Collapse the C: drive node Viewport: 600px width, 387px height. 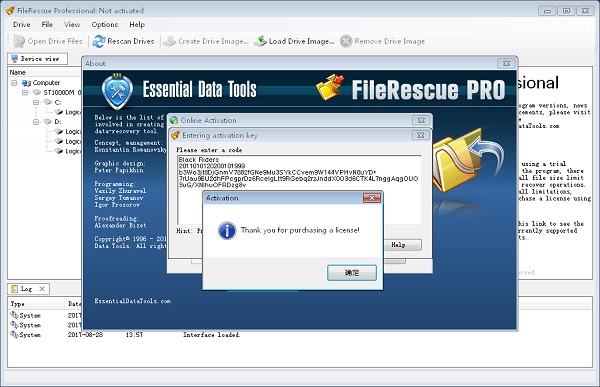click(36, 102)
